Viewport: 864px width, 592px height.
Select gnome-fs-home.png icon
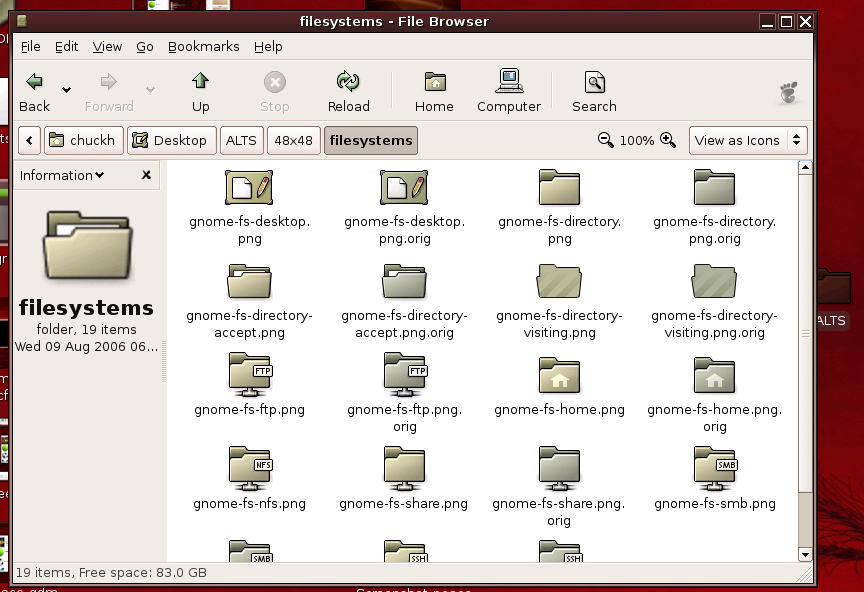click(x=559, y=375)
